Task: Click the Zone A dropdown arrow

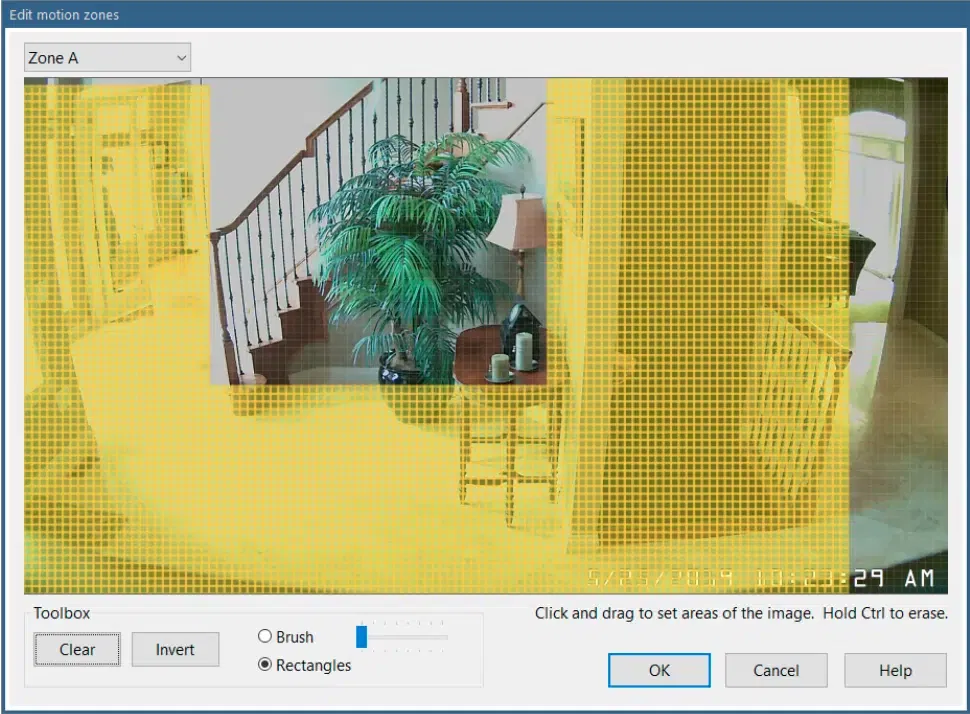Action: click(181, 58)
